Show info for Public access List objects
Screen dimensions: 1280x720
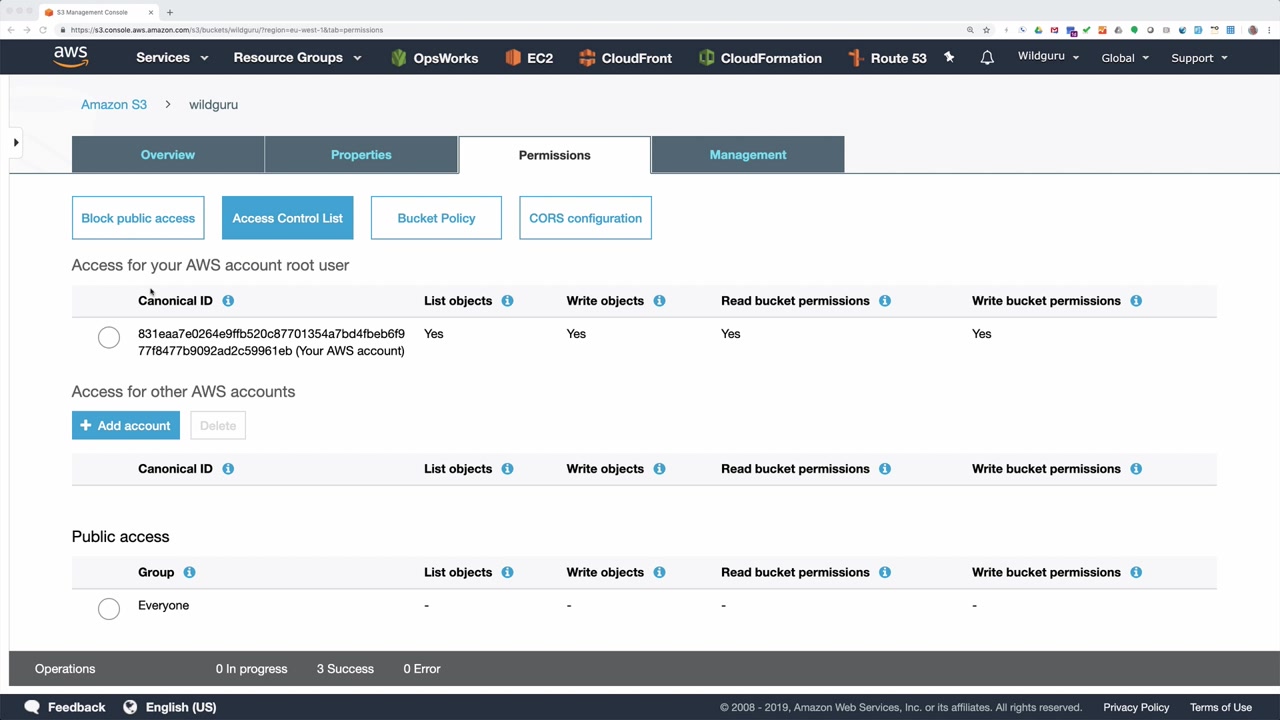coord(507,572)
